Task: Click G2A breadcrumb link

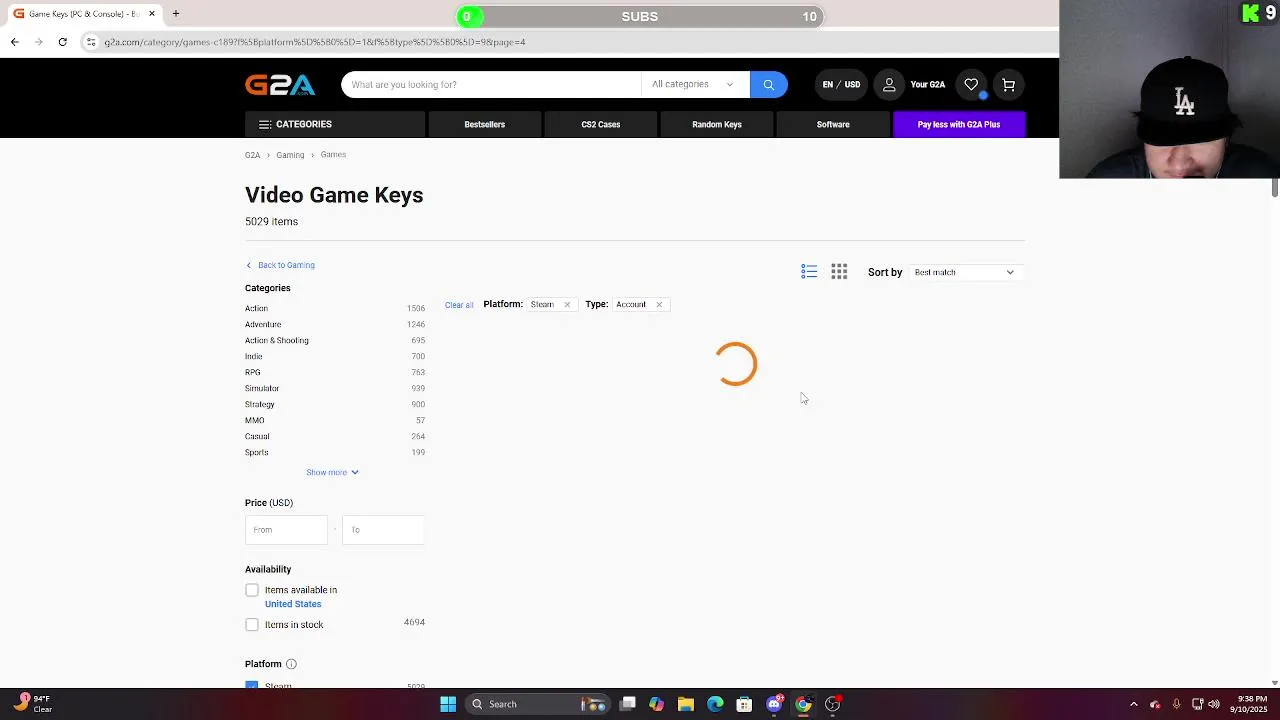Action: tap(252, 155)
